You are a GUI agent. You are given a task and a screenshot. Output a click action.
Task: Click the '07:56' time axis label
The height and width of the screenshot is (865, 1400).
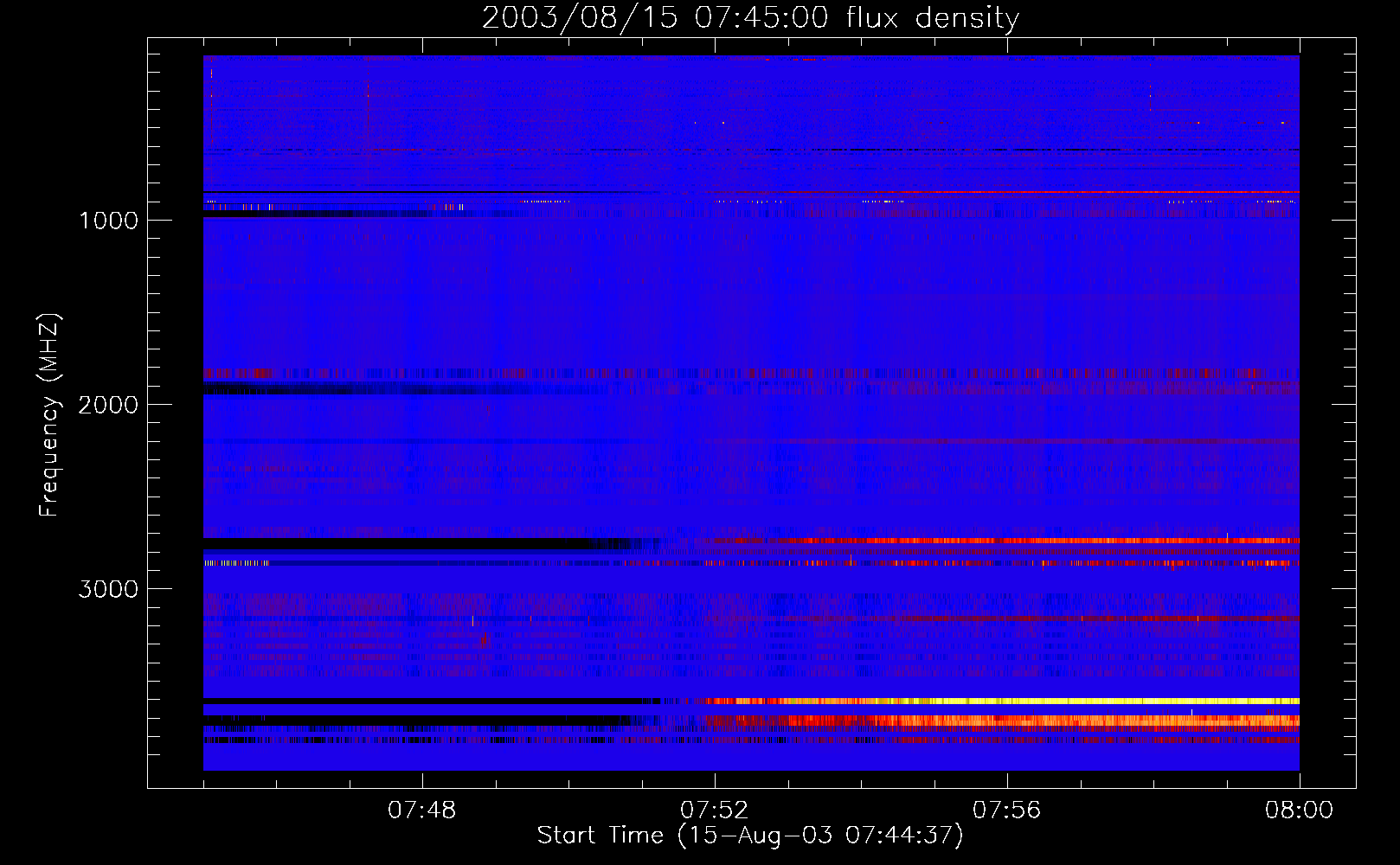pos(1006,811)
